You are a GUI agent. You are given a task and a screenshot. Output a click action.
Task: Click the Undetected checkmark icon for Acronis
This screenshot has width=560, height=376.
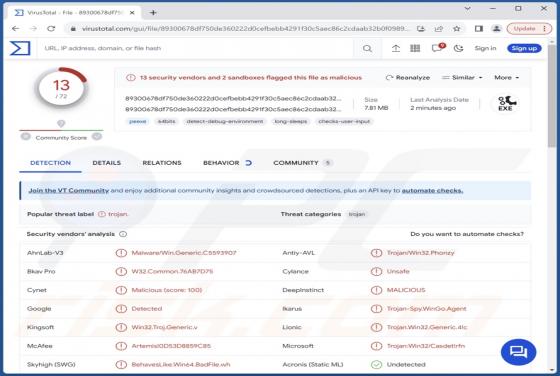click(x=376, y=364)
